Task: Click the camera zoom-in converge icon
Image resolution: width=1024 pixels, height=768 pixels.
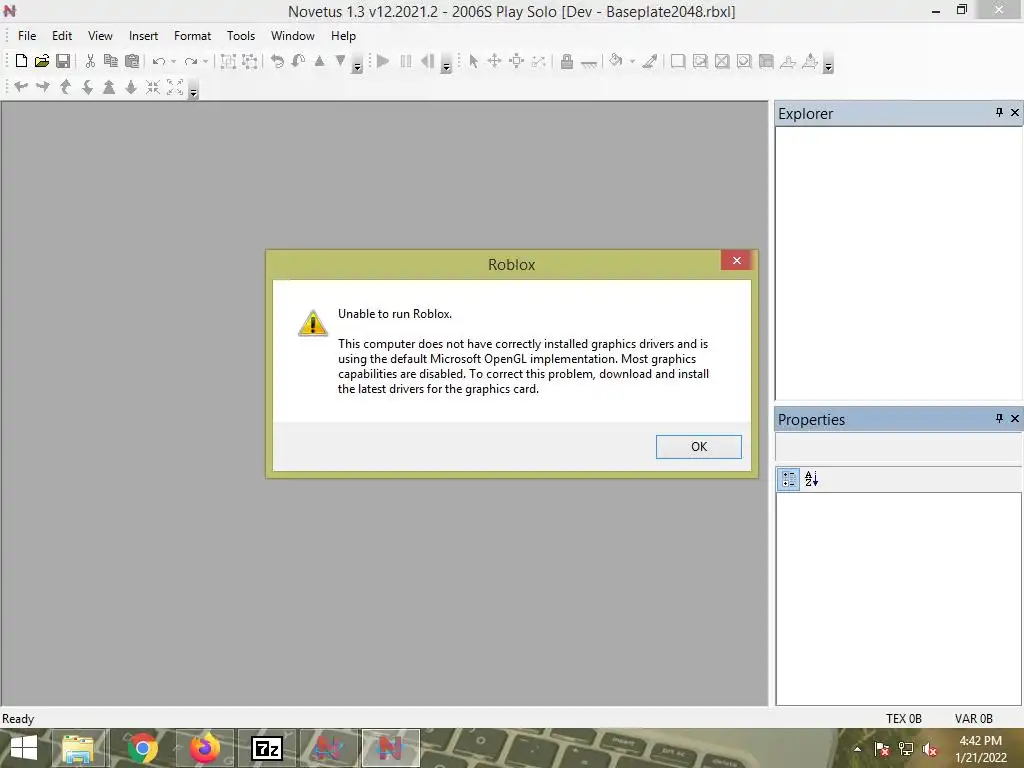Action: point(153,87)
